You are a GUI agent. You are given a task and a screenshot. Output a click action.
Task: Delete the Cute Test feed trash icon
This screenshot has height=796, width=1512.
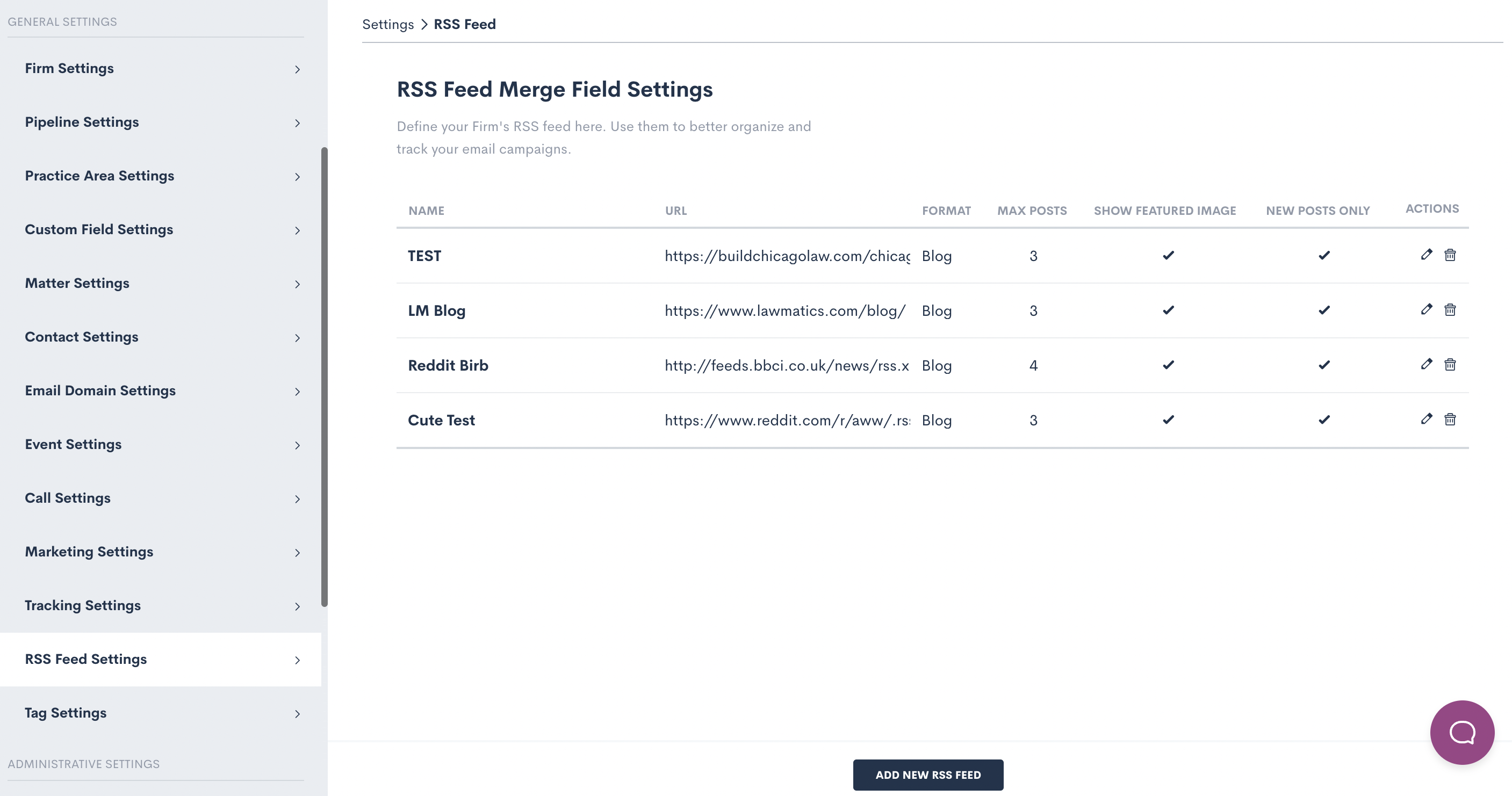(1450, 419)
